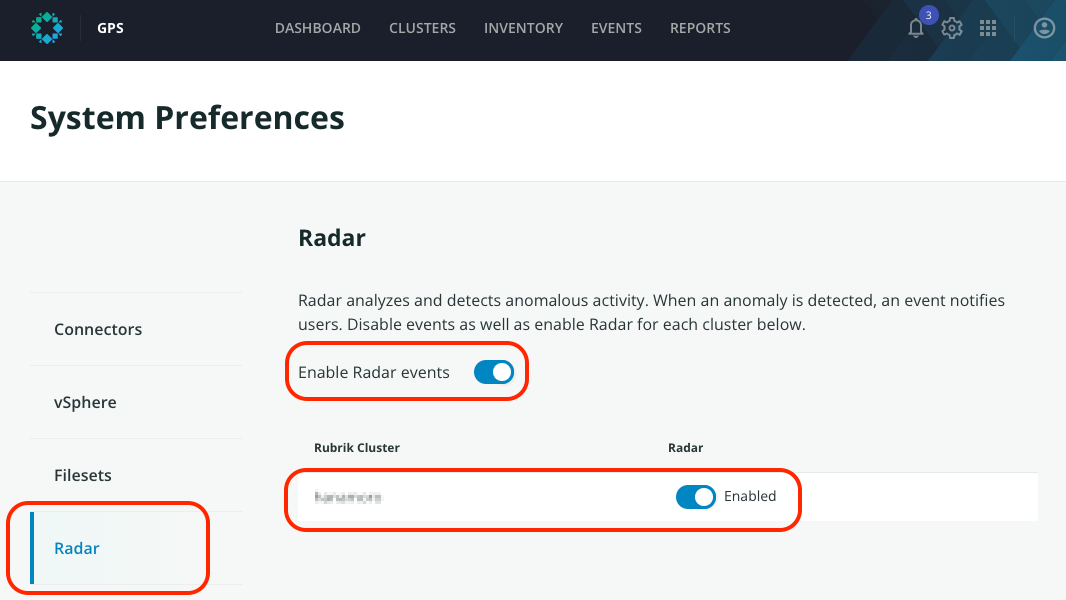Click the Rubrik snowflake logo
Screen dimensions: 1066x600
(47, 28)
